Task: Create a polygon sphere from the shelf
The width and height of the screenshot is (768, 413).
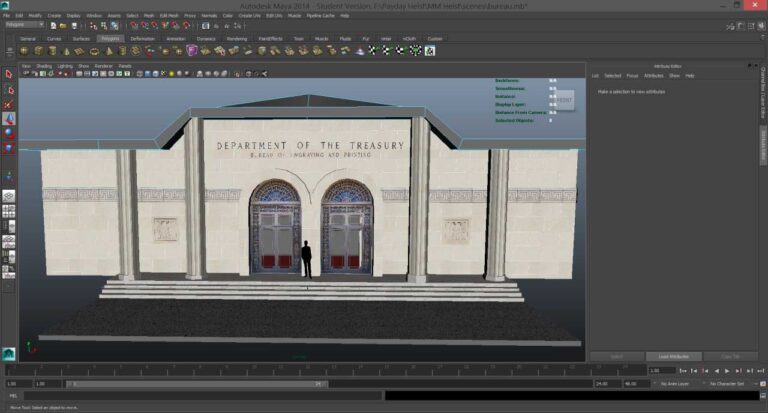Action: click(24, 51)
